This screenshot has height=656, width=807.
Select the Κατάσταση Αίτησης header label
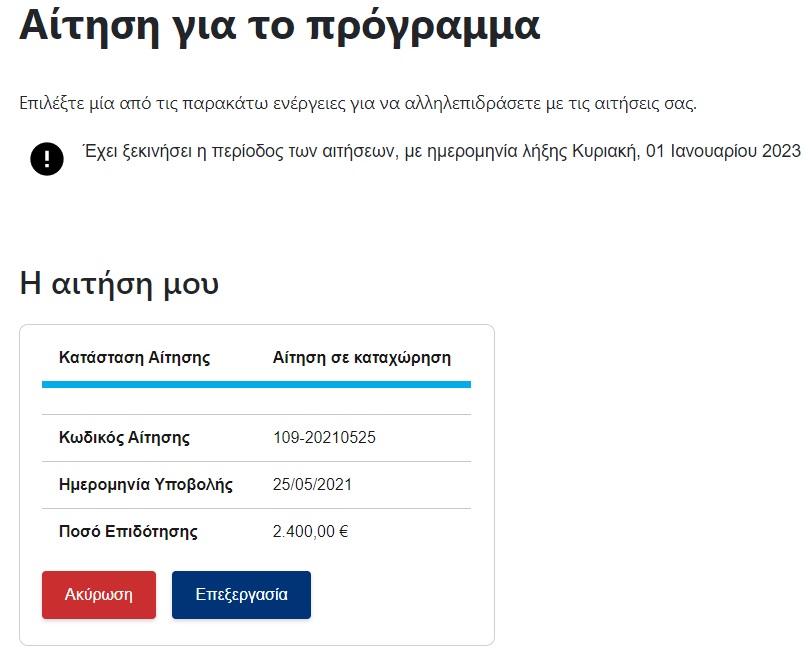click(x=135, y=358)
